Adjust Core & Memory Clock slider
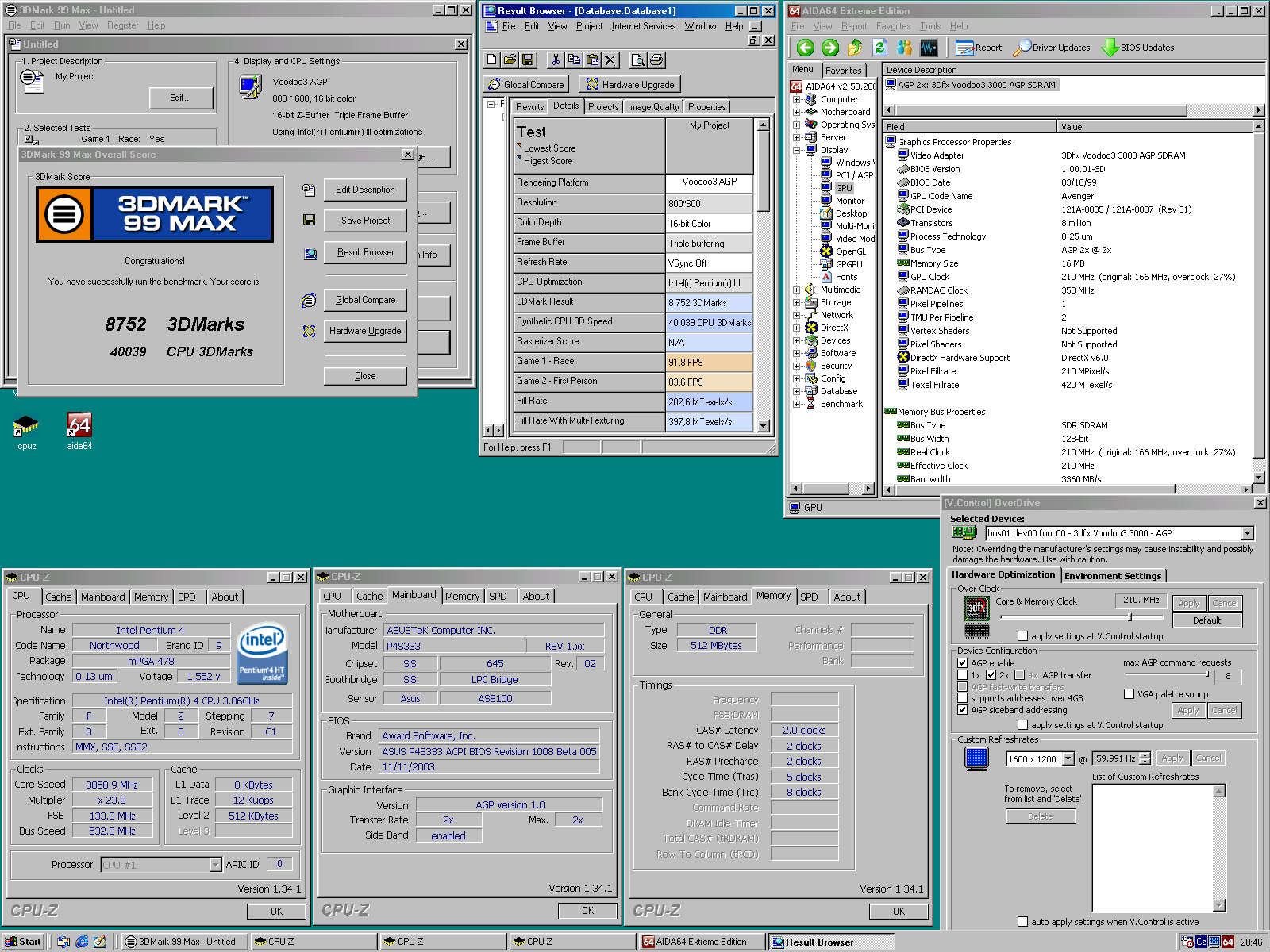Screen dimensions: 1270x952 pos(1130,616)
